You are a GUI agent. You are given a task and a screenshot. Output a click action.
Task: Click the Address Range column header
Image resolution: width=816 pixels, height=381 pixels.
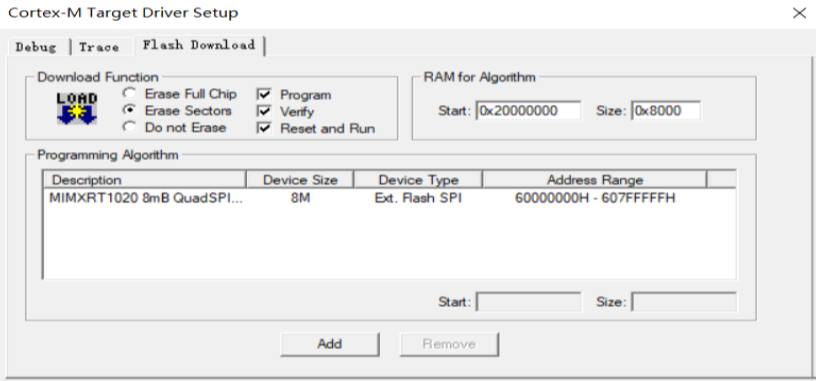(595, 180)
